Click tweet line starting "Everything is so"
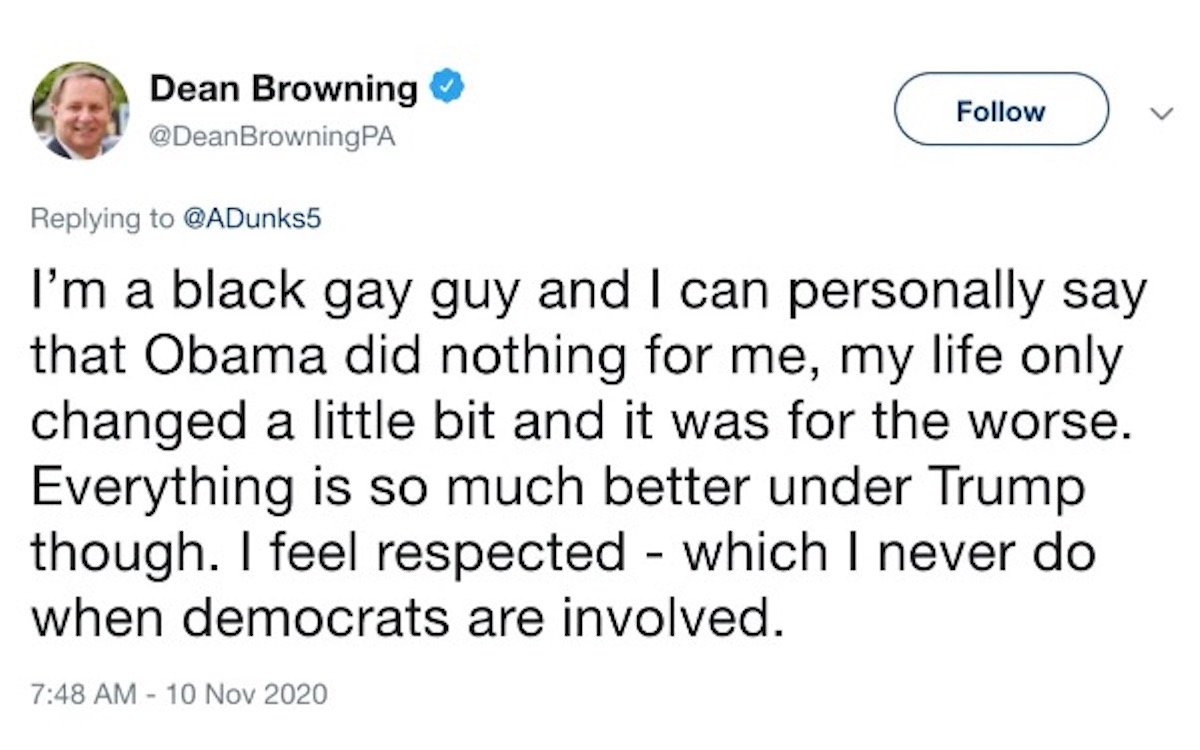The width and height of the screenshot is (1200, 750). (x=557, y=489)
